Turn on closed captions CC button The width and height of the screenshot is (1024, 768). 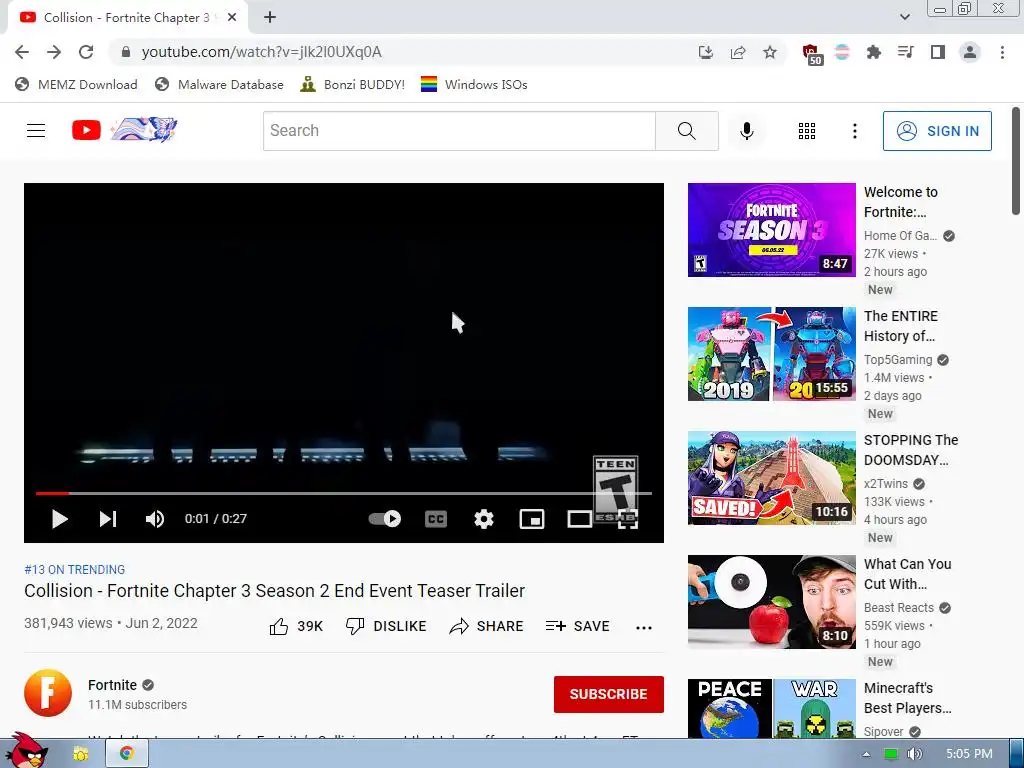tap(436, 519)
